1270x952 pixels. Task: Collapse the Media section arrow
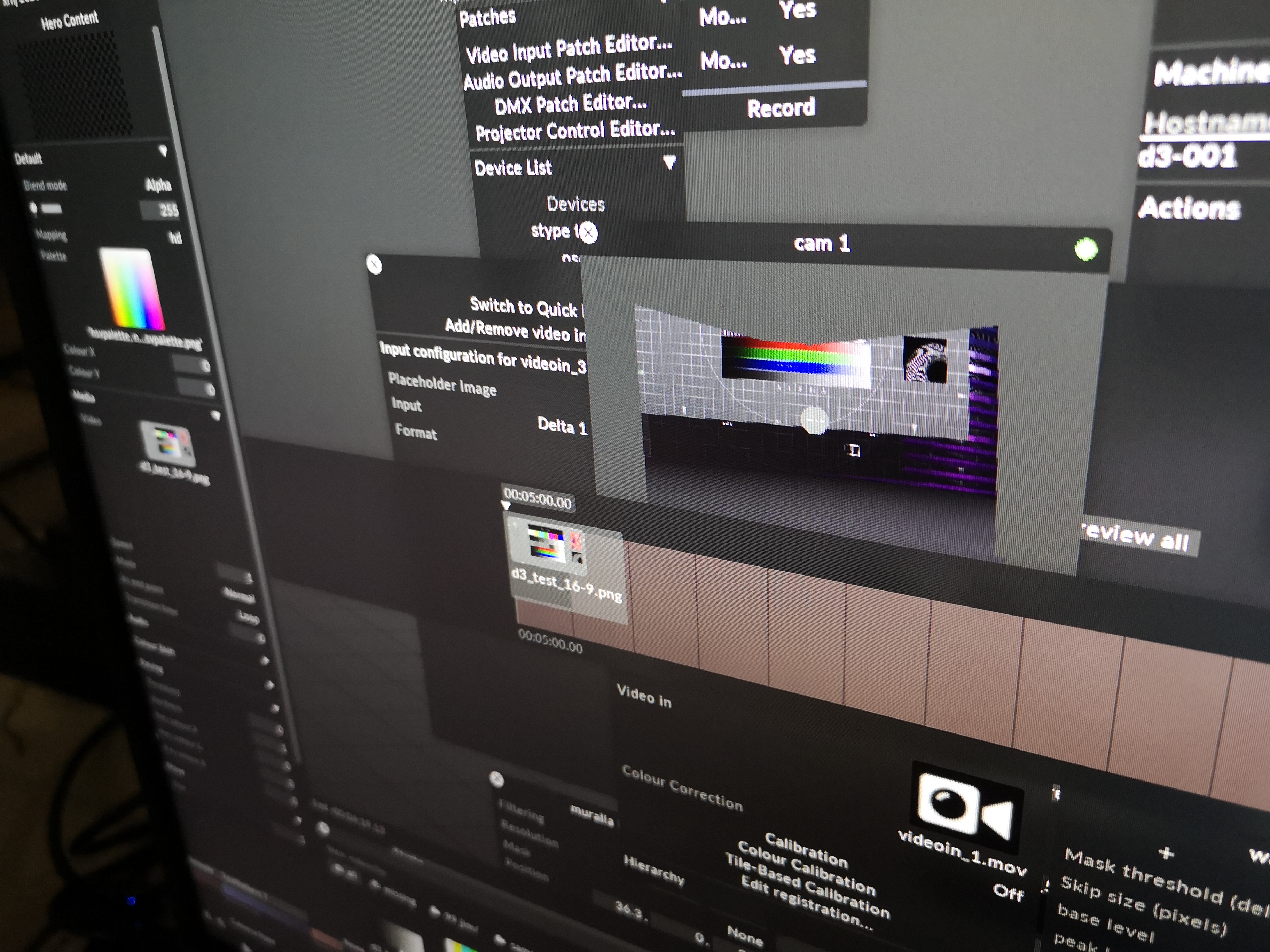click(216, 415)
